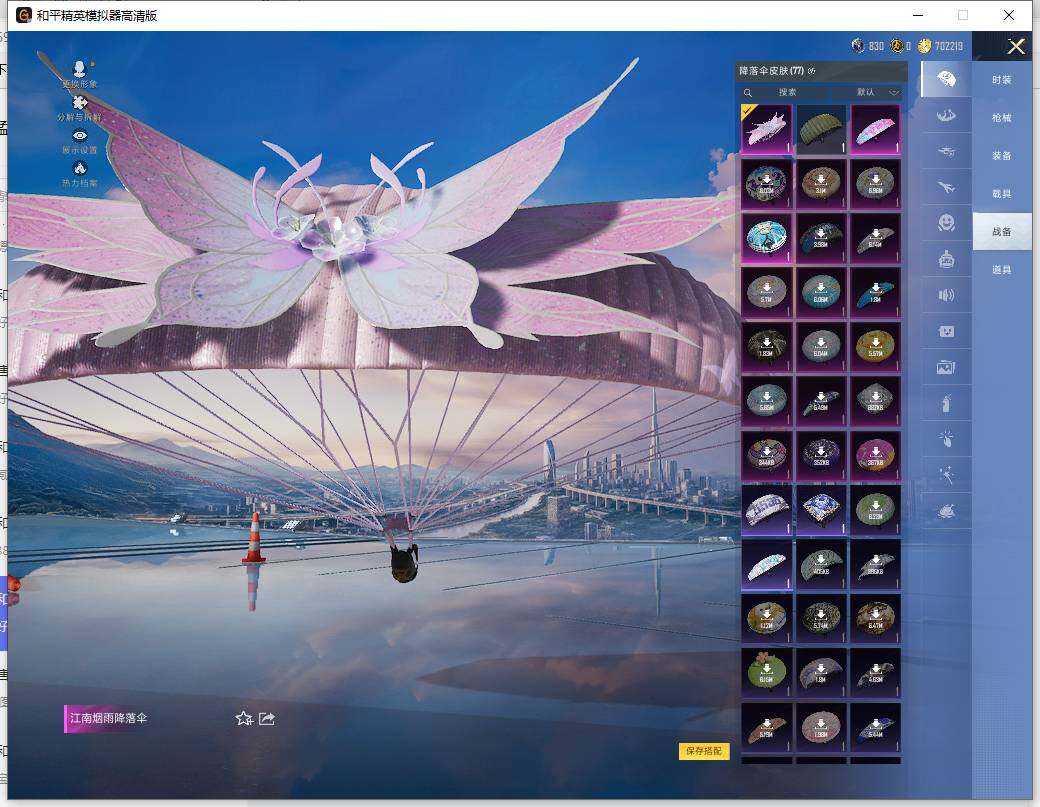
Task: Select the drone category icon in the sidebar
Action: pos(946,152)
